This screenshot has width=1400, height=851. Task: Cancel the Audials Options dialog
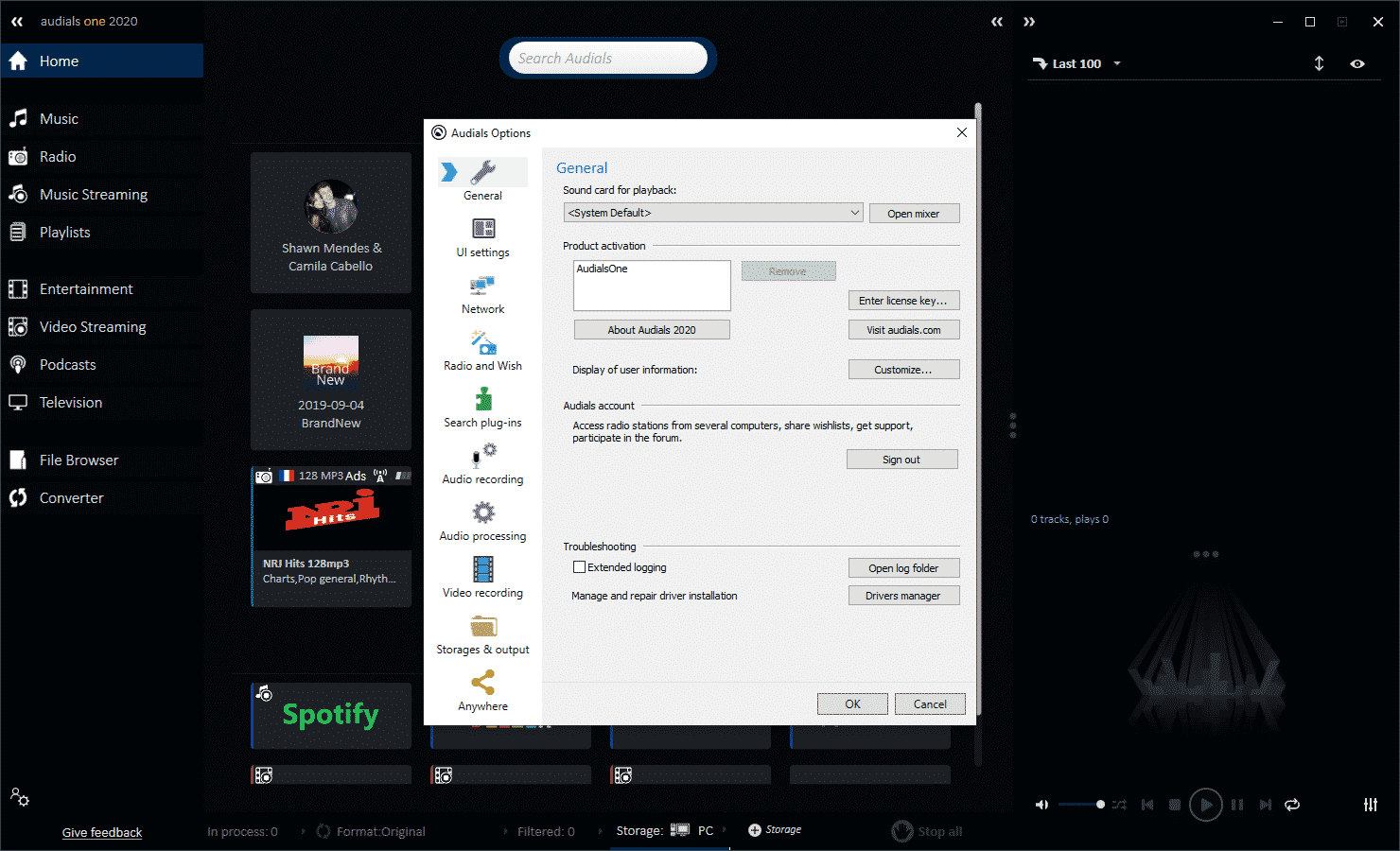[x=930, y=703]
